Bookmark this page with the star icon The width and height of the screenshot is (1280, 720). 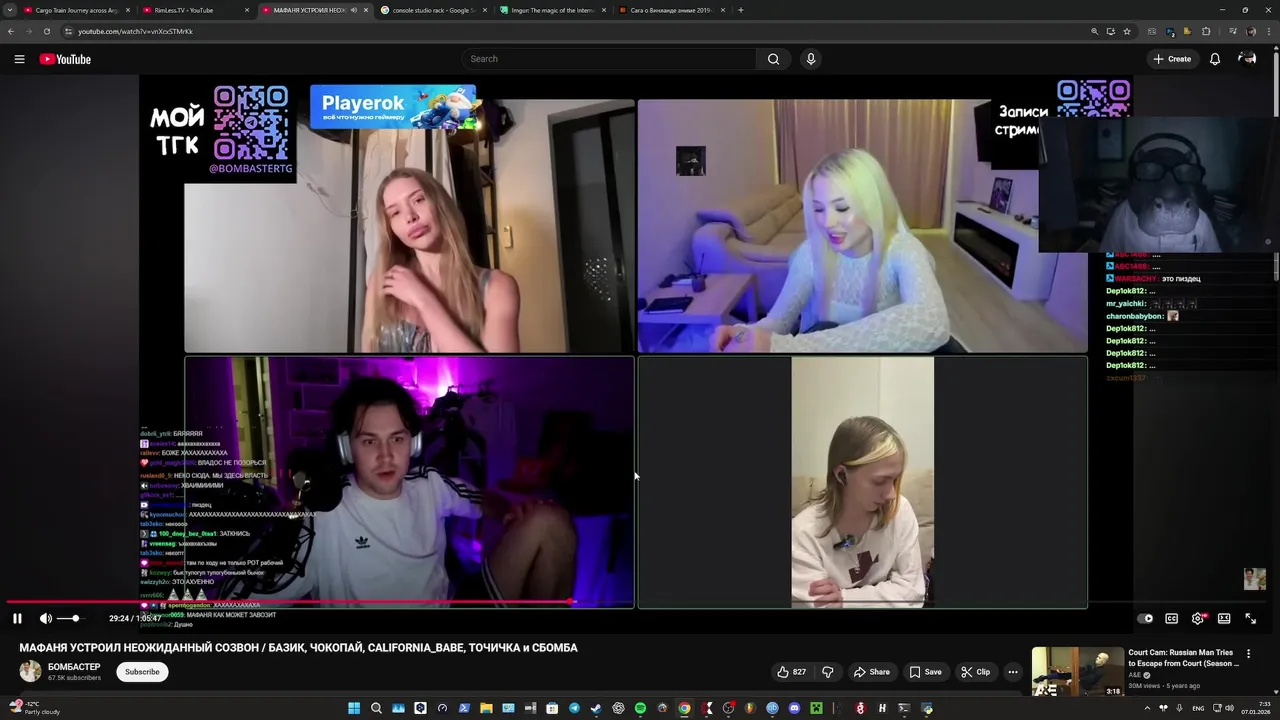click(1127, 31)
